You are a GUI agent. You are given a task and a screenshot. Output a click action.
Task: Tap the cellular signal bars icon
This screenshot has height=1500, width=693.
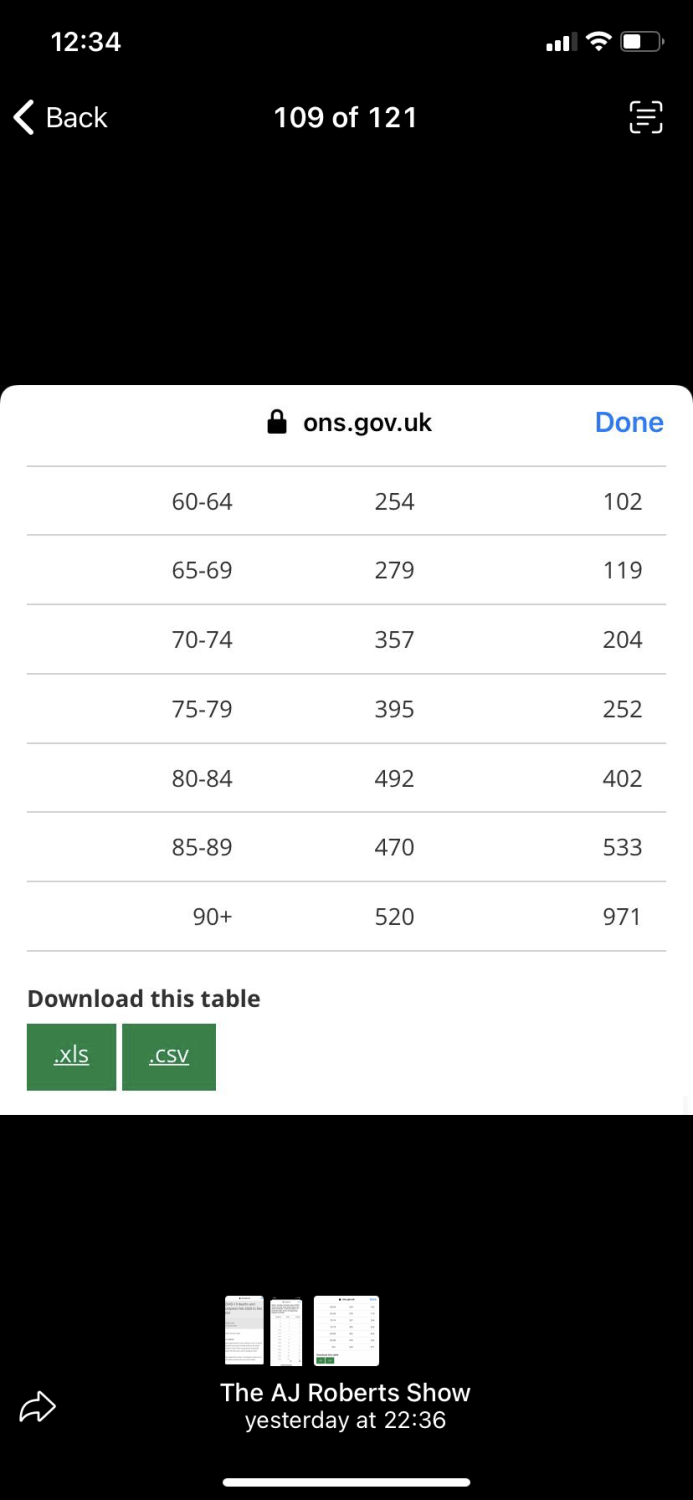point(558,43)
